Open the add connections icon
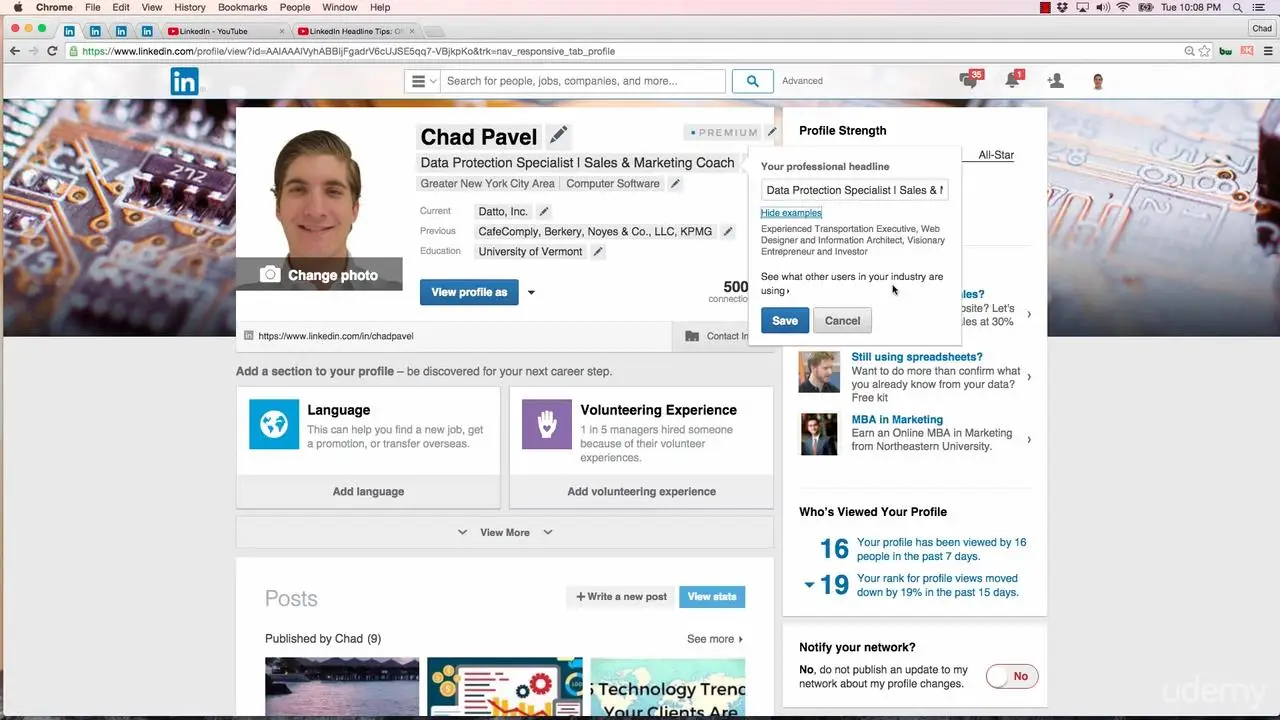Screen dimensions: 1280x720 1054,80
